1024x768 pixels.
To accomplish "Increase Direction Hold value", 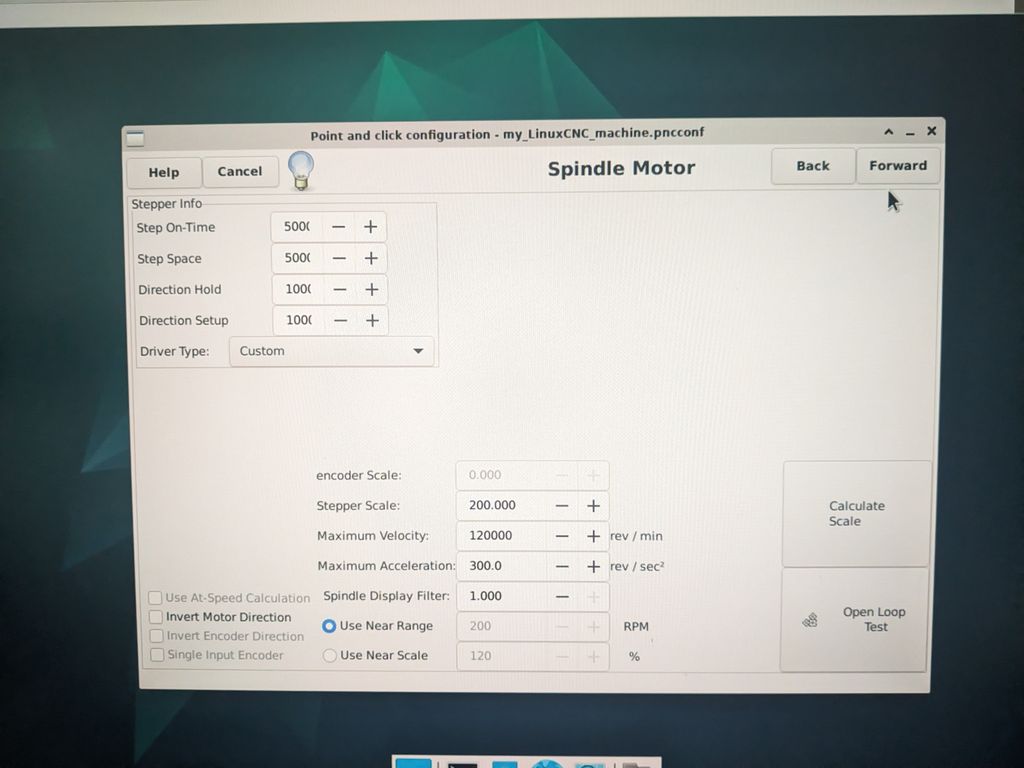I will (371, 289).
